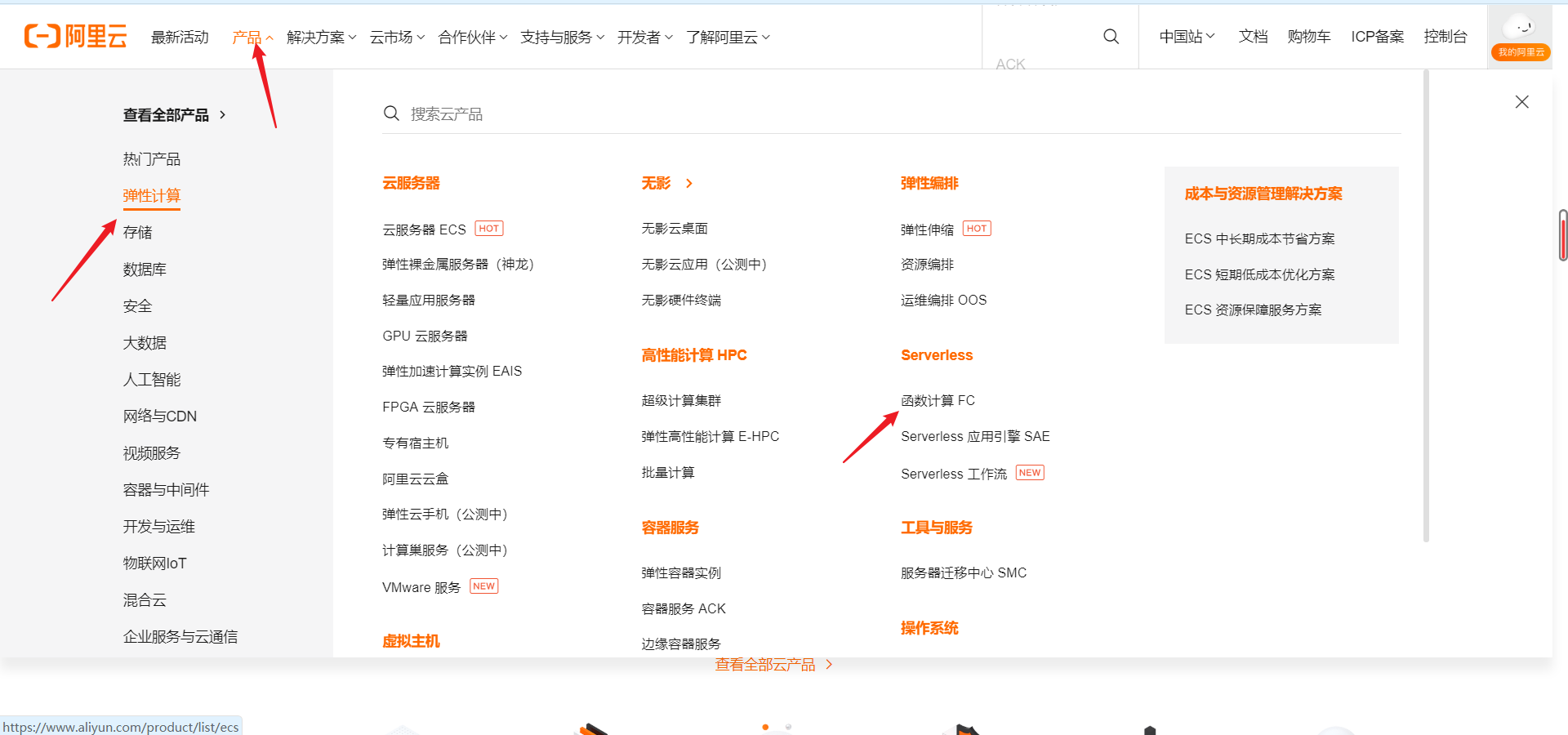
Task: Select 存储 category
Action: pos(138,233)
